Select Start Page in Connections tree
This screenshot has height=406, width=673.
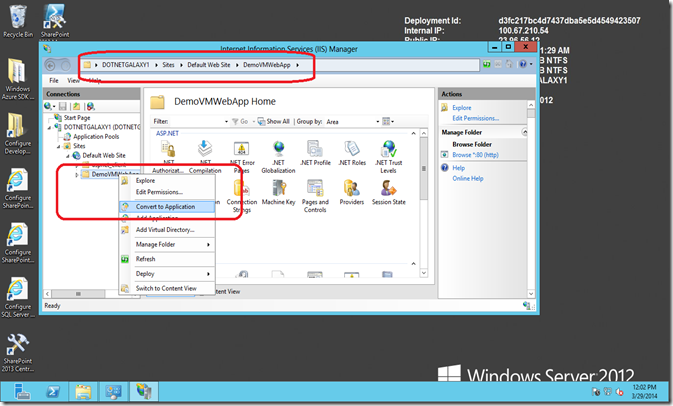(77, 118)
